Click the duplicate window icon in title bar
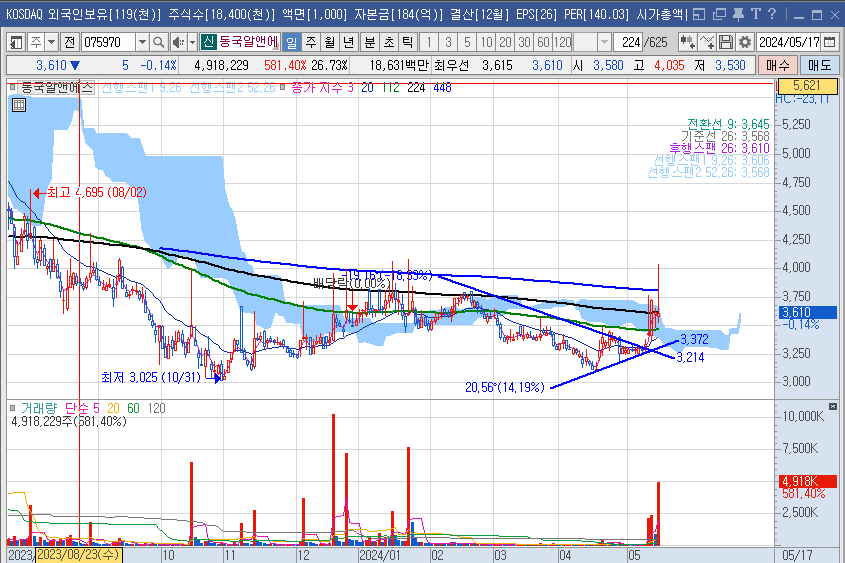The width and height of the screenshot is (845, 563). coord(719,14)
